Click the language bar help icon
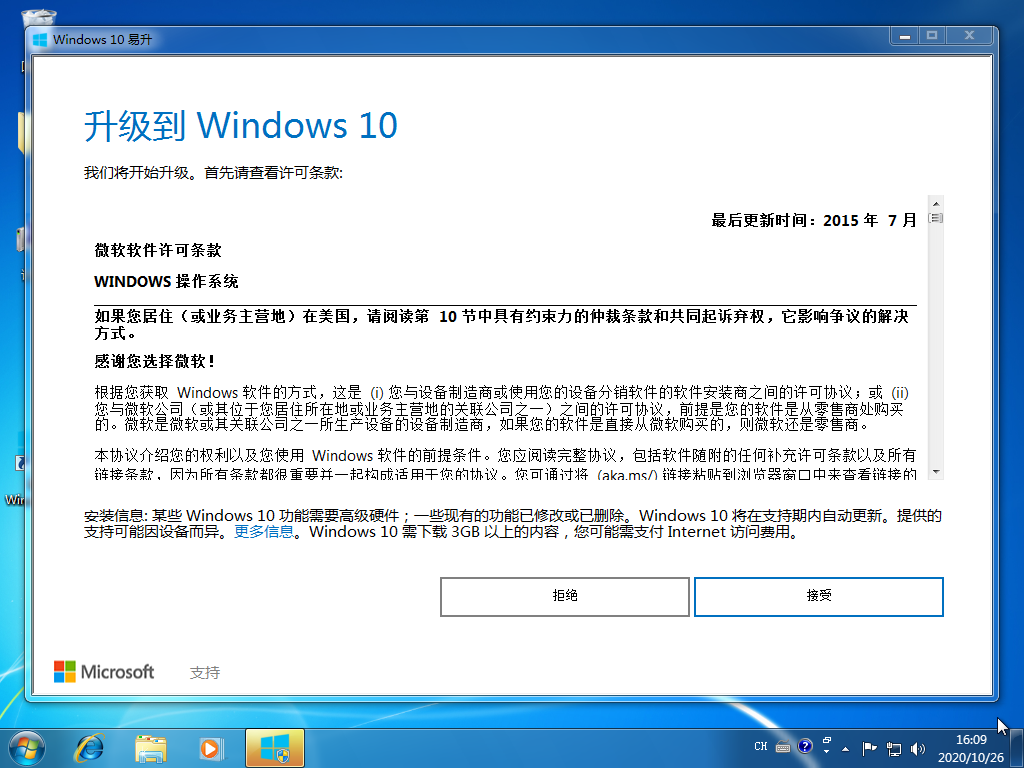The width and height of the screenshot is (1024, 768). click(805, 747)
